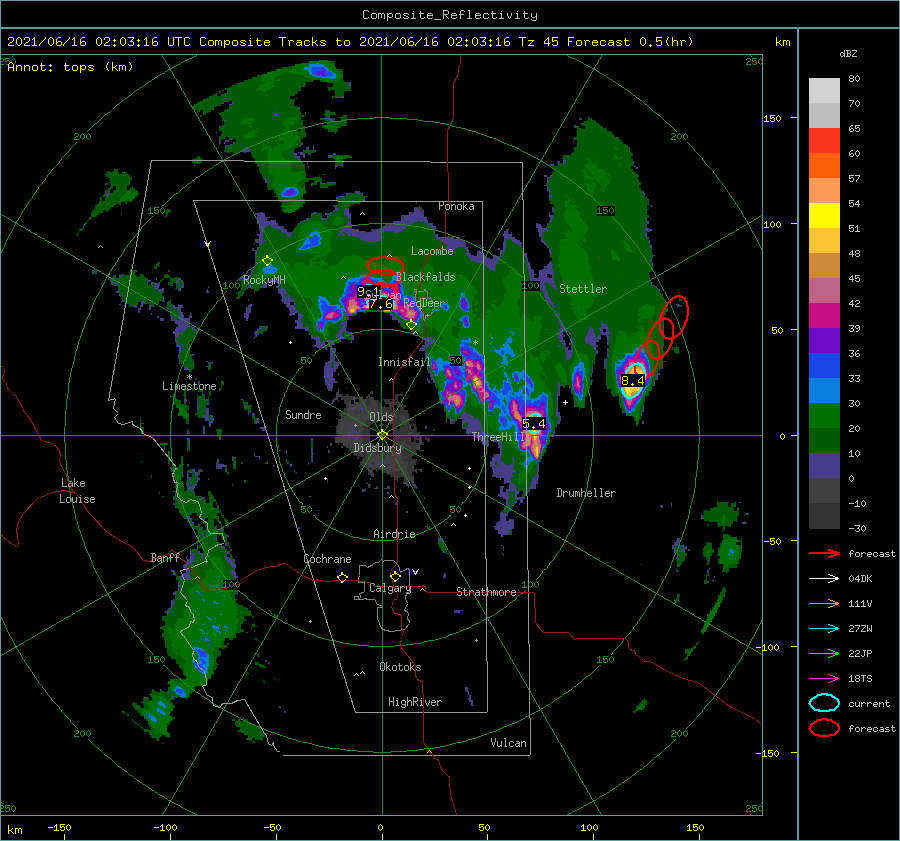This screenshot has height=841, width=900.
Task: Click the cyan storm ellipse labeled 8.4
Action: coord(634,380)
